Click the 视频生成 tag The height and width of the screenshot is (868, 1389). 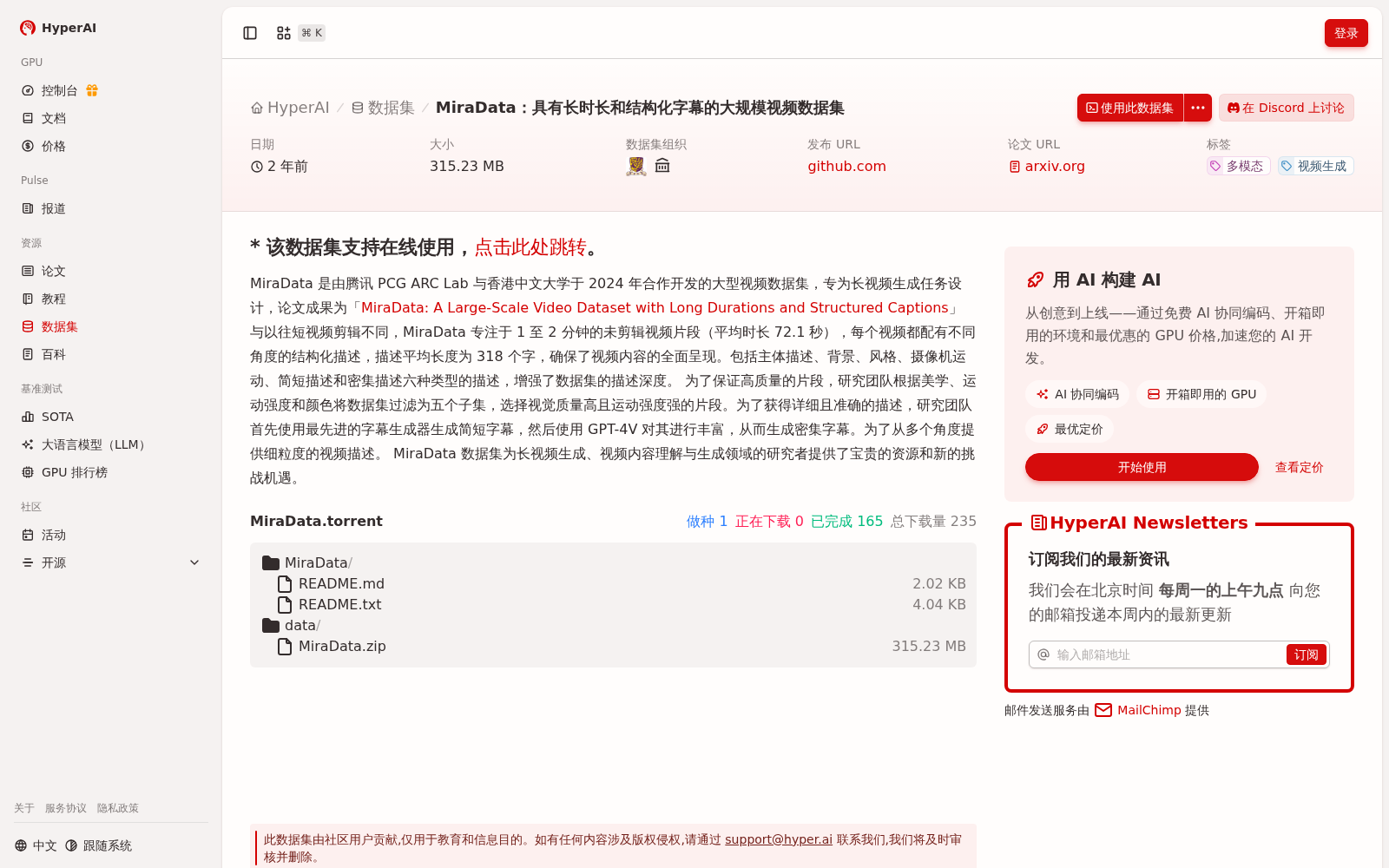(1316, 166)
